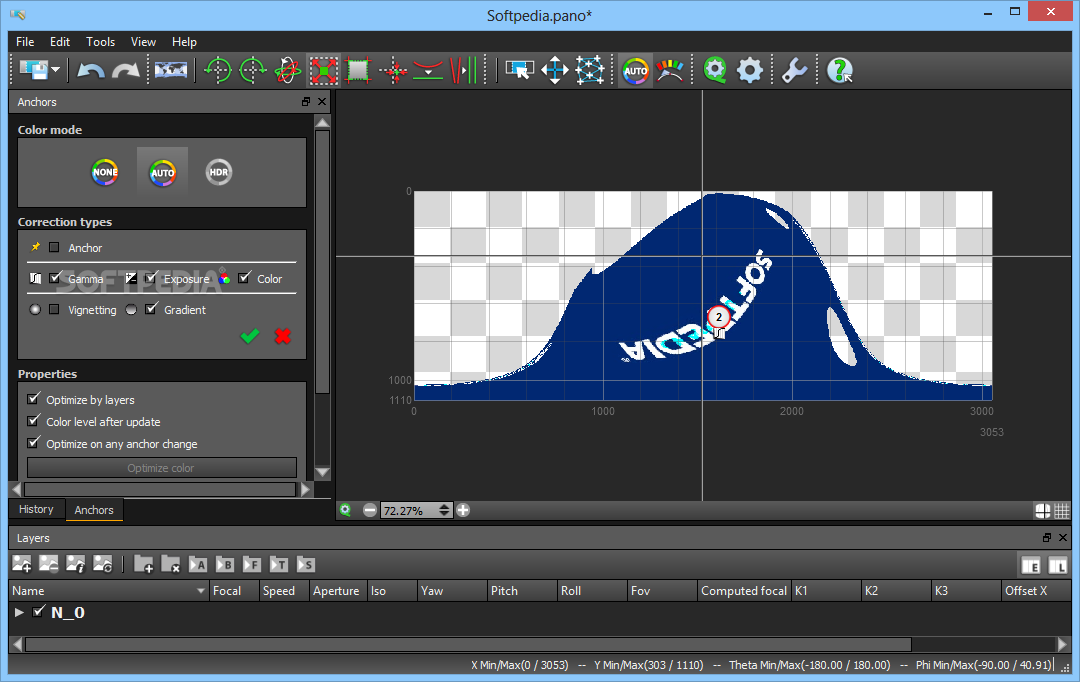This screenshot has width=1080, height=682.
Task: Select HDR color mode
Action: click(218, 172)
